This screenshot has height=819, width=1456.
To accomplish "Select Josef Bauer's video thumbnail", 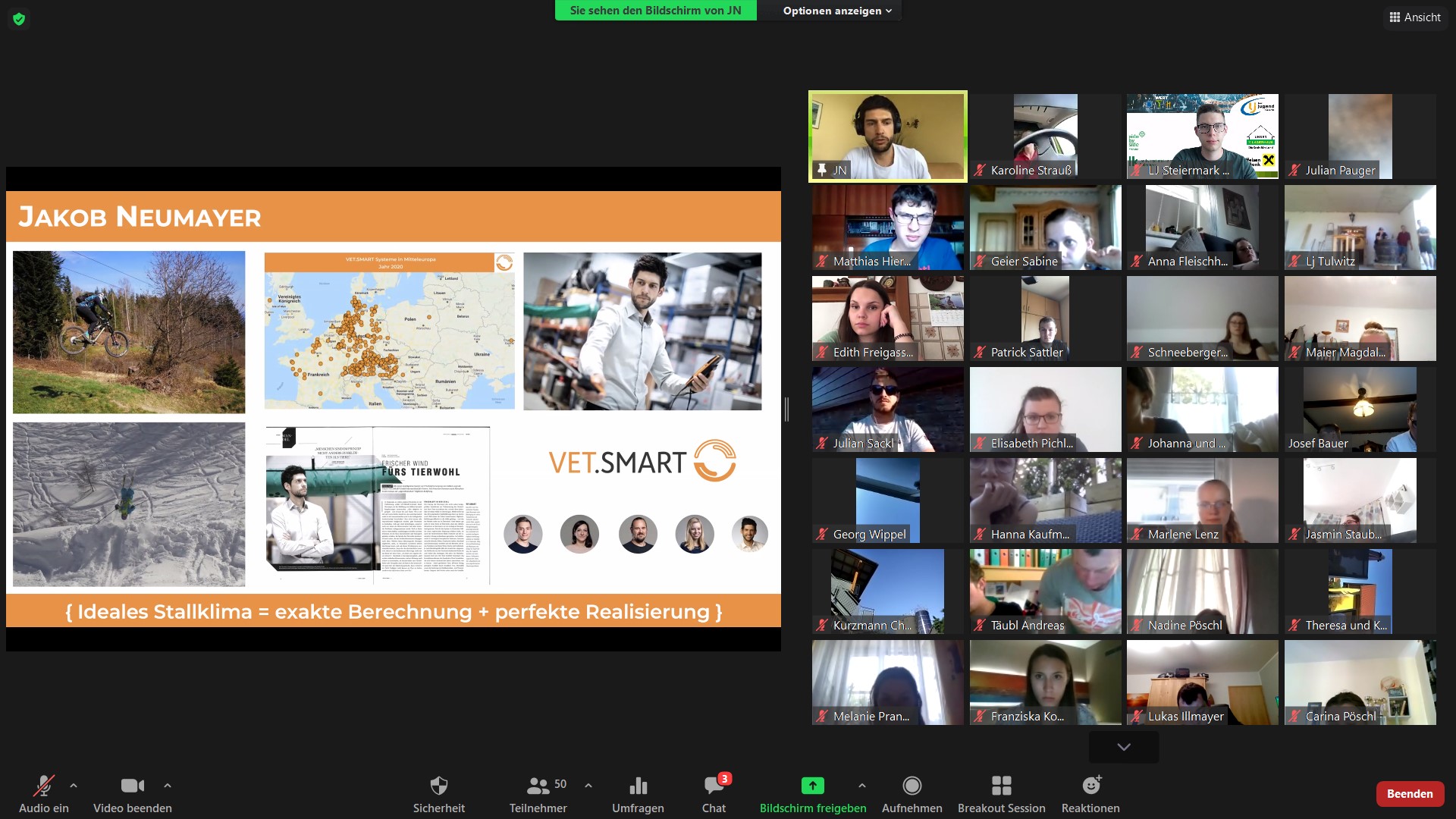I will point(1359,409).
